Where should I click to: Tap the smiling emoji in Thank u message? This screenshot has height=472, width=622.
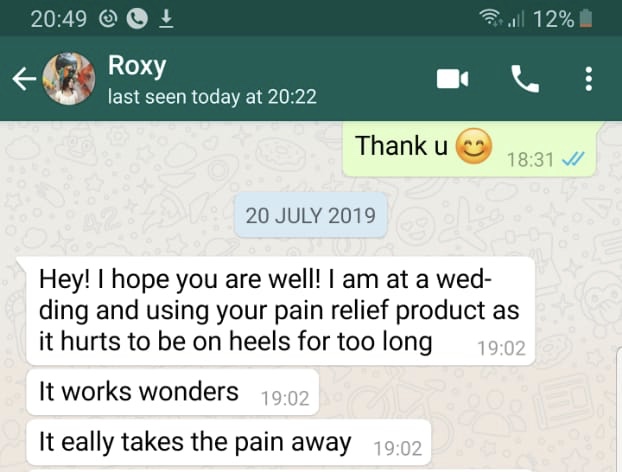(474, 146)
